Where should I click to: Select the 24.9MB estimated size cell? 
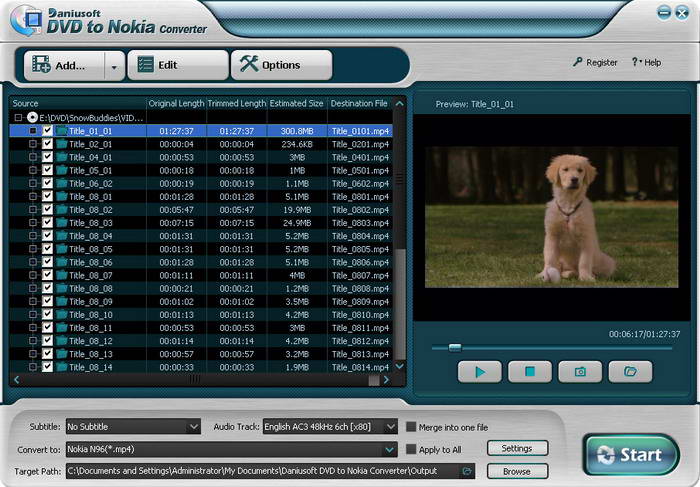pos(297,223)
